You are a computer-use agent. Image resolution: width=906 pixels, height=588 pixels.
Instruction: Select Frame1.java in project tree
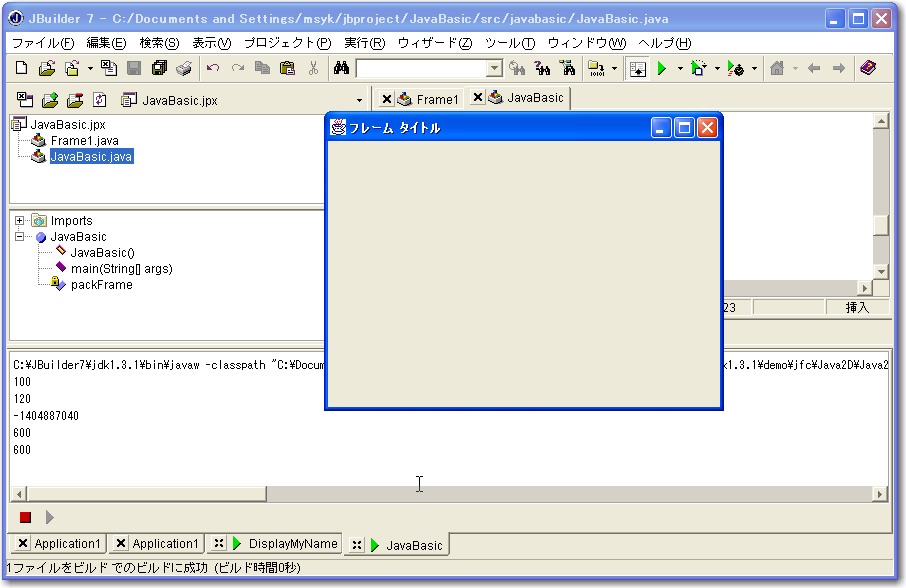[84, 141]
